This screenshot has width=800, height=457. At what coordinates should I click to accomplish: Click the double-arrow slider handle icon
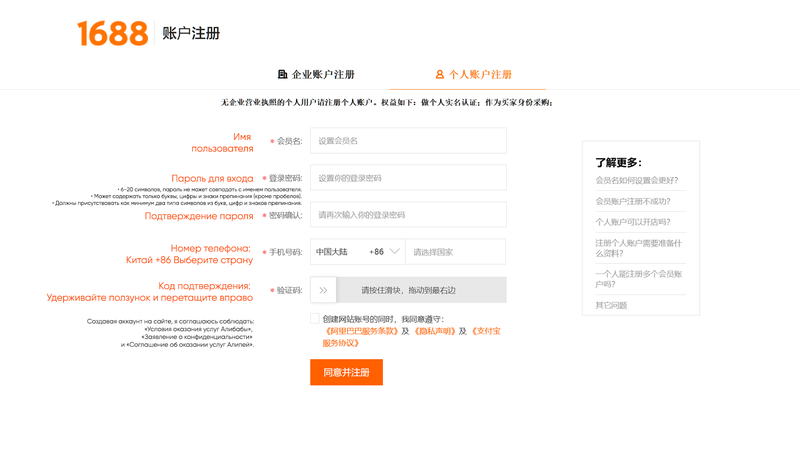tap(323, 290)
